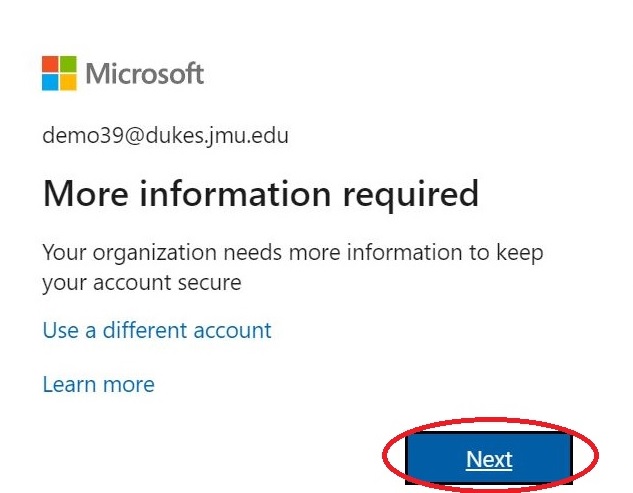Click the yellow square of Microsoft logo

point(67,81)
